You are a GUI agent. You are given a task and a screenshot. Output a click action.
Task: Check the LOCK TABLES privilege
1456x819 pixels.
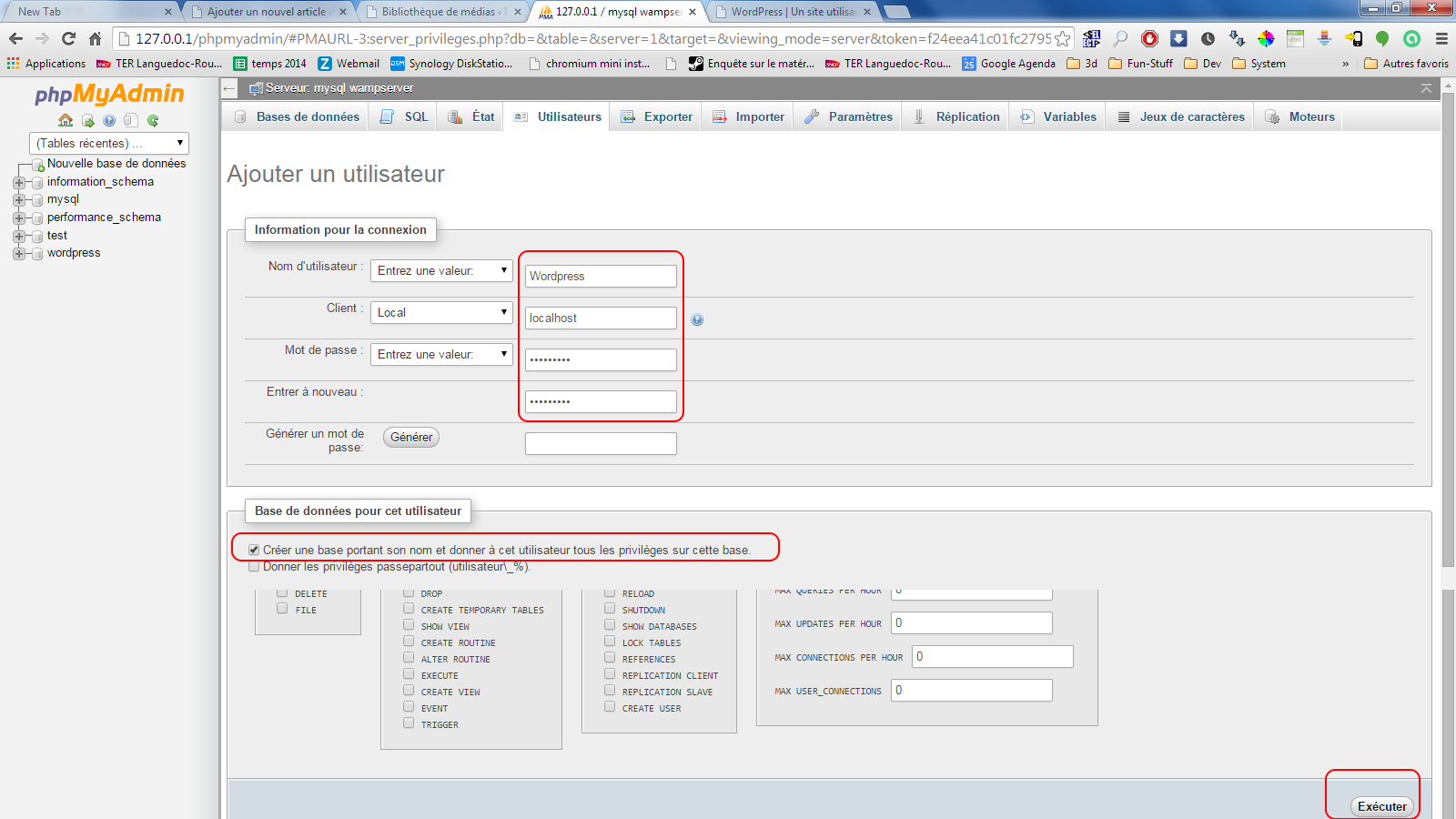tap(610, 642)
